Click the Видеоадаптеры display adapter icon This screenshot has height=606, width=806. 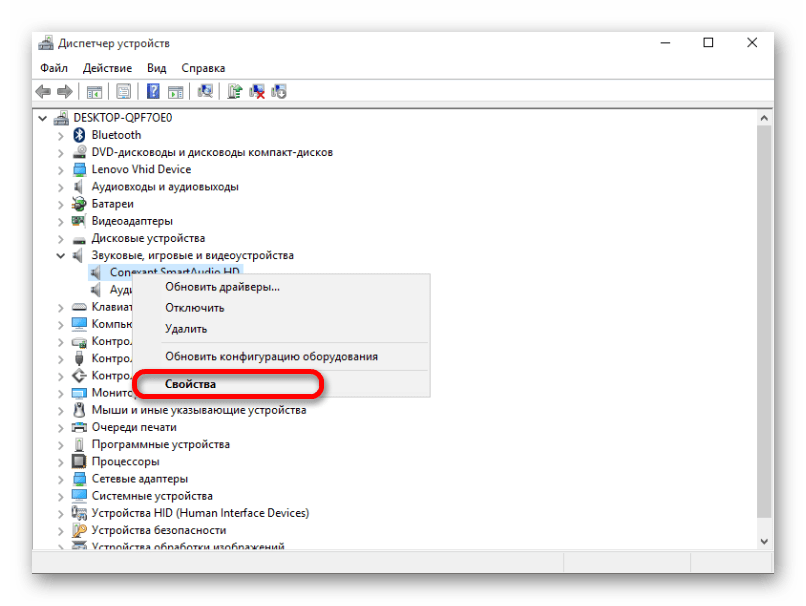tap(79, 221)
